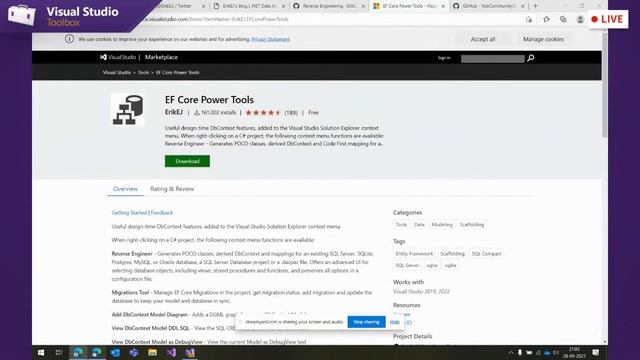Viewport: 640px width, 360px height.
Task: Click the EF Core Power Tools extension icon
Action: coord(128,110)
